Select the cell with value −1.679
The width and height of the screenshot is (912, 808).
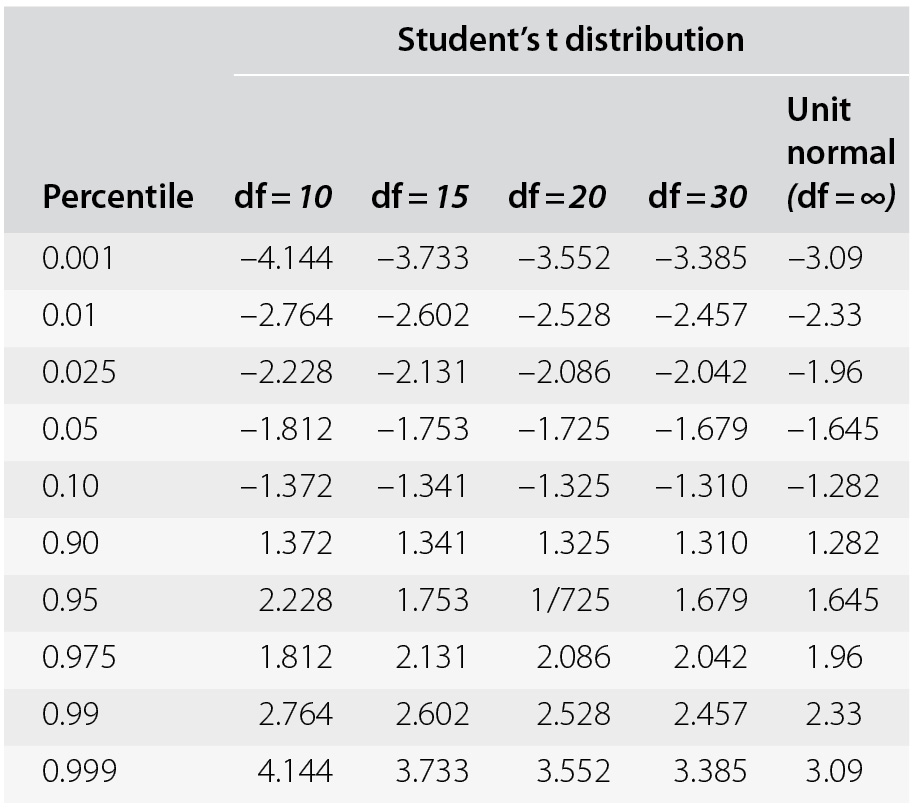701,430
